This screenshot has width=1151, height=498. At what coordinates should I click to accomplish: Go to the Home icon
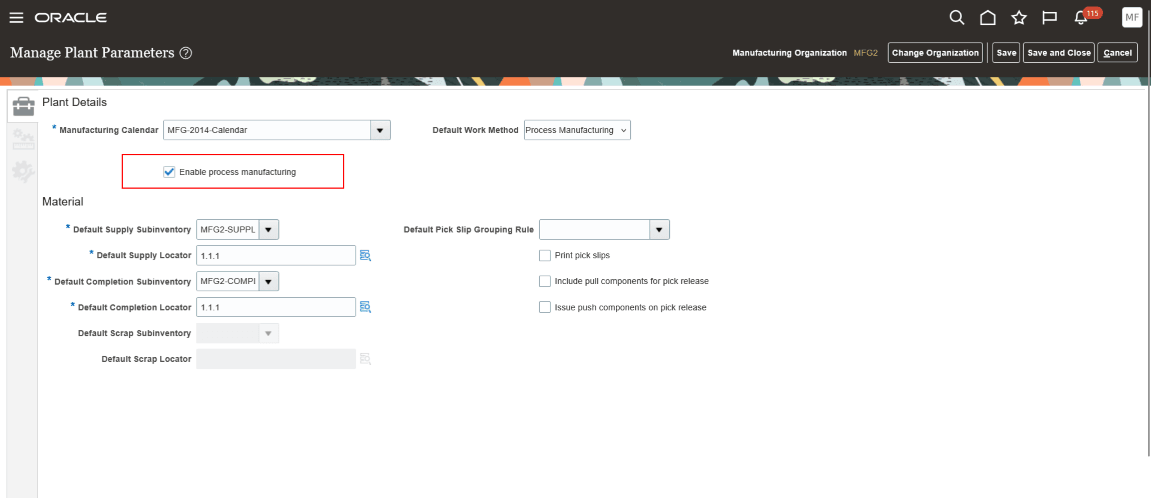point(988,18)
